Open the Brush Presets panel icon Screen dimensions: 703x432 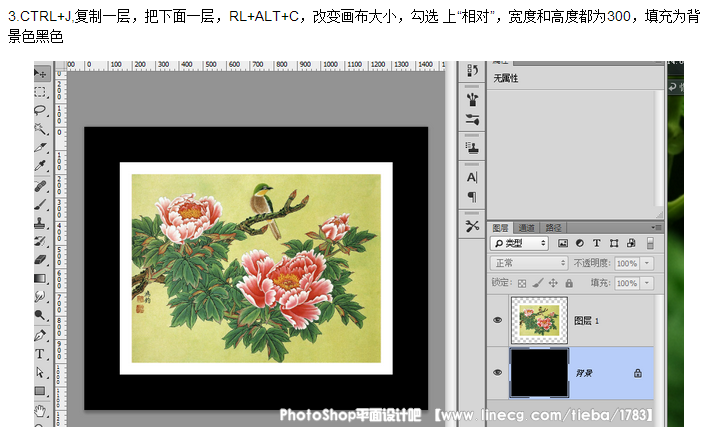pos(472,99)
